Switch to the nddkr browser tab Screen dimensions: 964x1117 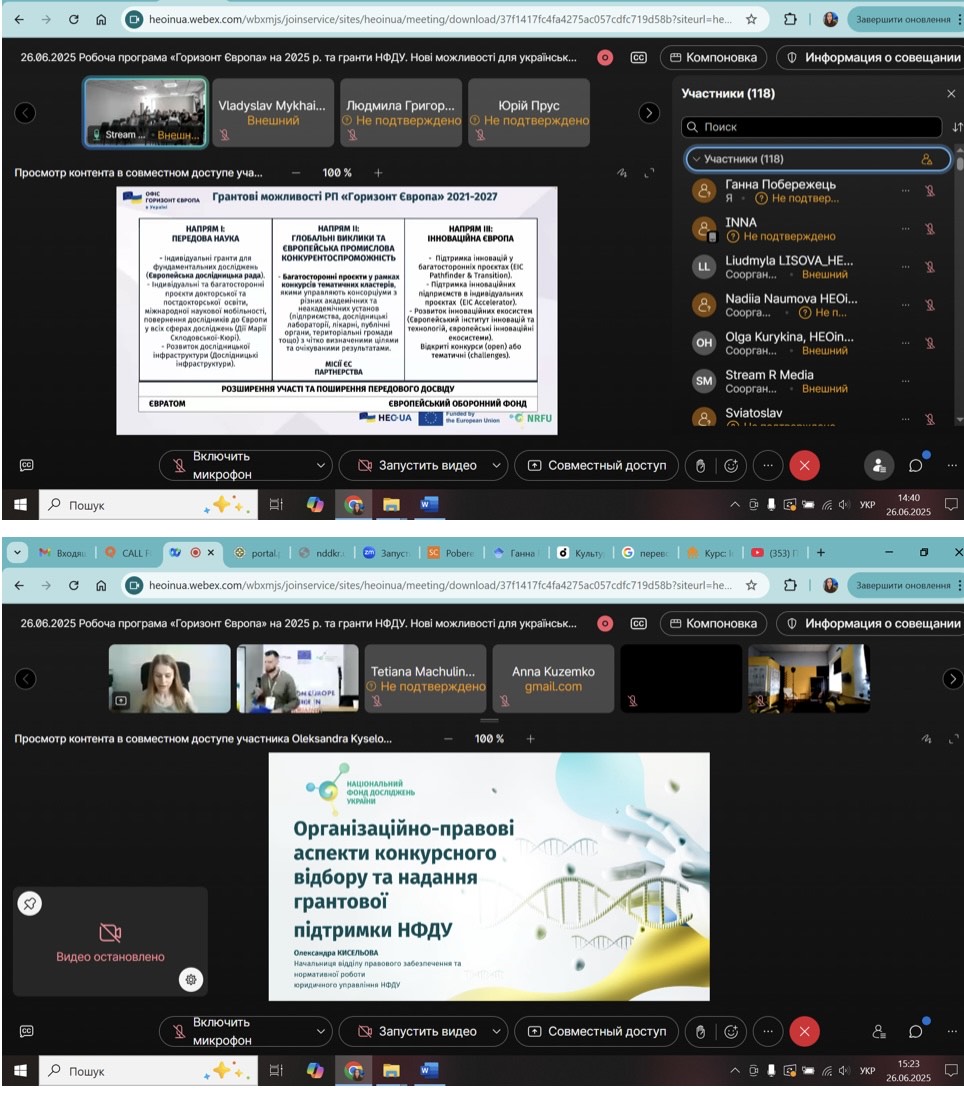(321, 553)
